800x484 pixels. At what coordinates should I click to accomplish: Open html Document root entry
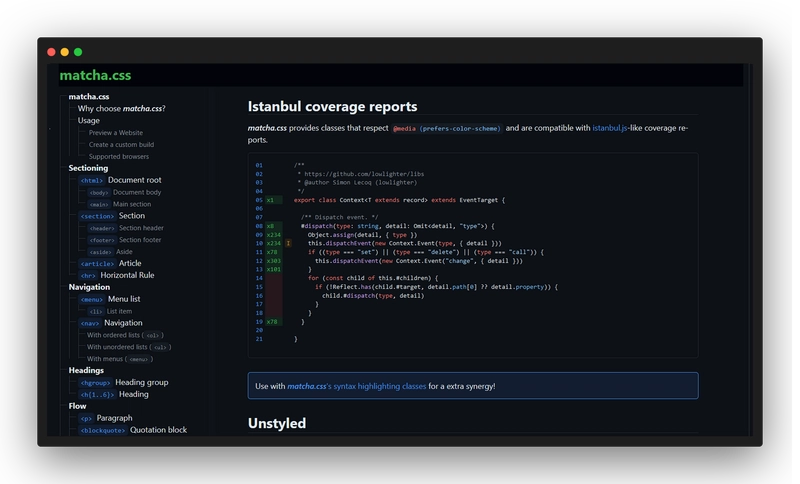tap(120, 180)
